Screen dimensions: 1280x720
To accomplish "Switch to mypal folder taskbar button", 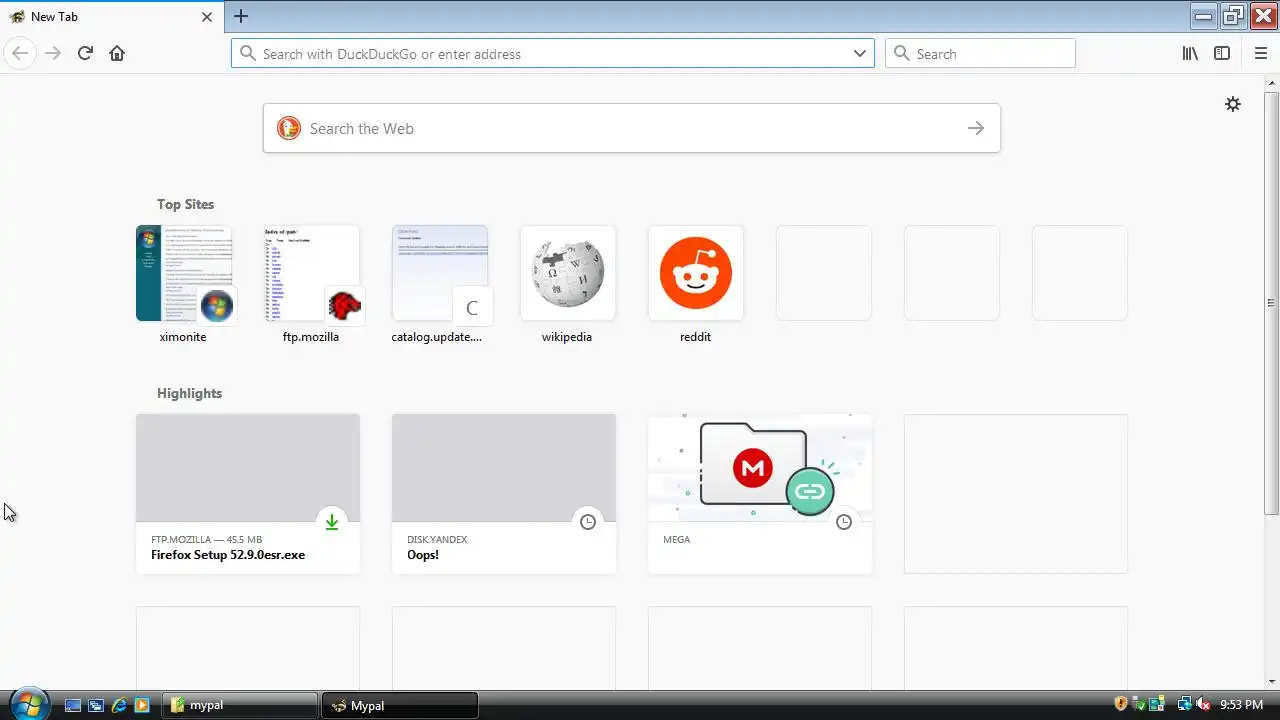I will tap(239, 705).
